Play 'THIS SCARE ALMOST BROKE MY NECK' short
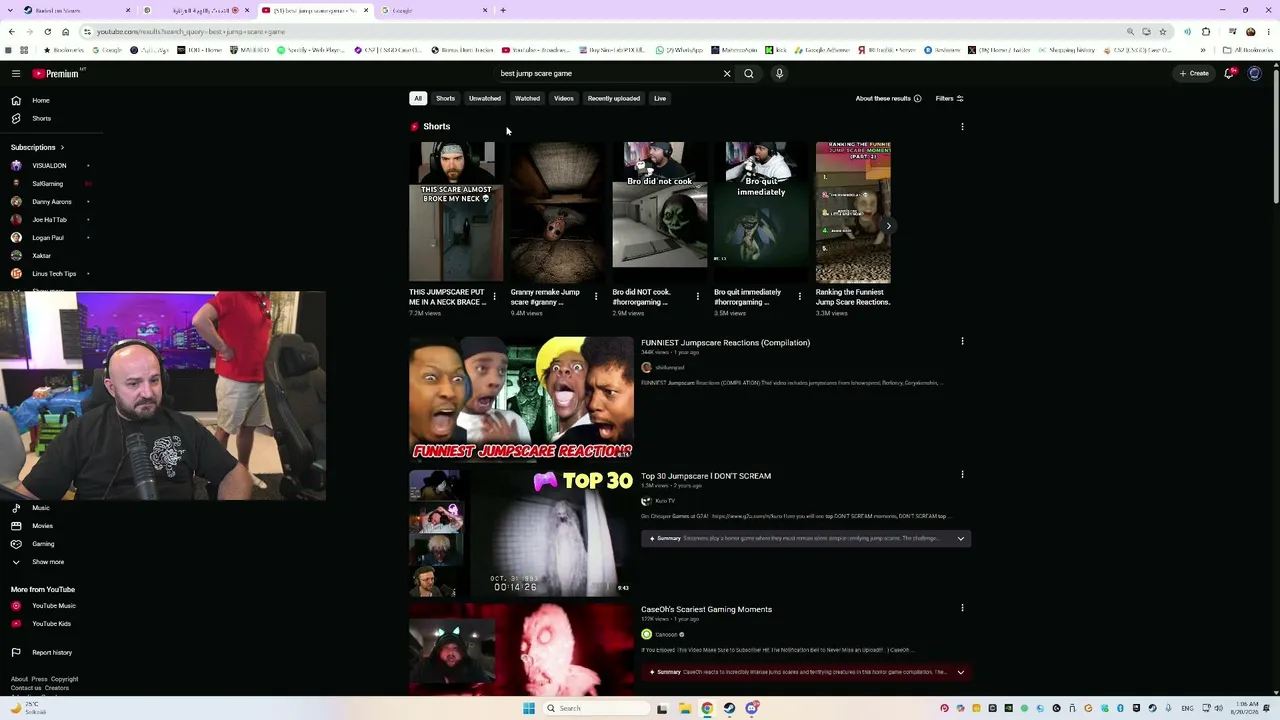The width and height of the screenshot is (1280, 720). 456,212
